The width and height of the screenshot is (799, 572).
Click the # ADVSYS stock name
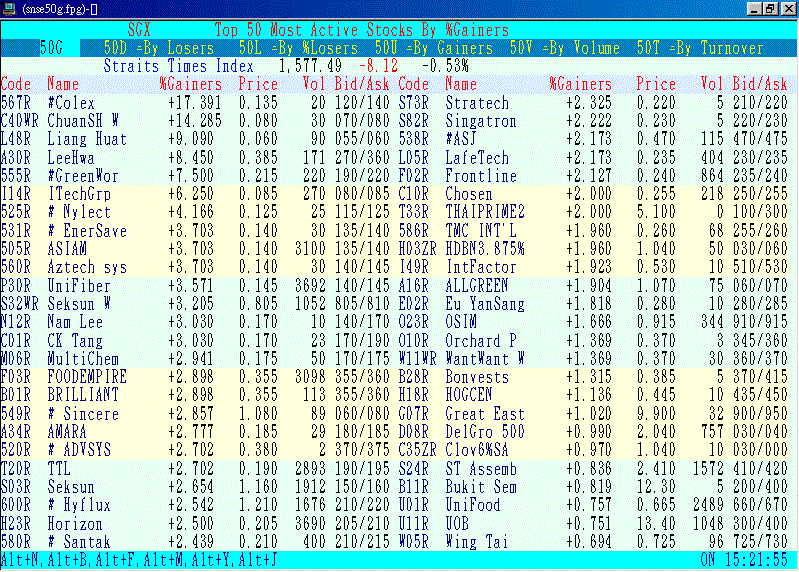79,450
